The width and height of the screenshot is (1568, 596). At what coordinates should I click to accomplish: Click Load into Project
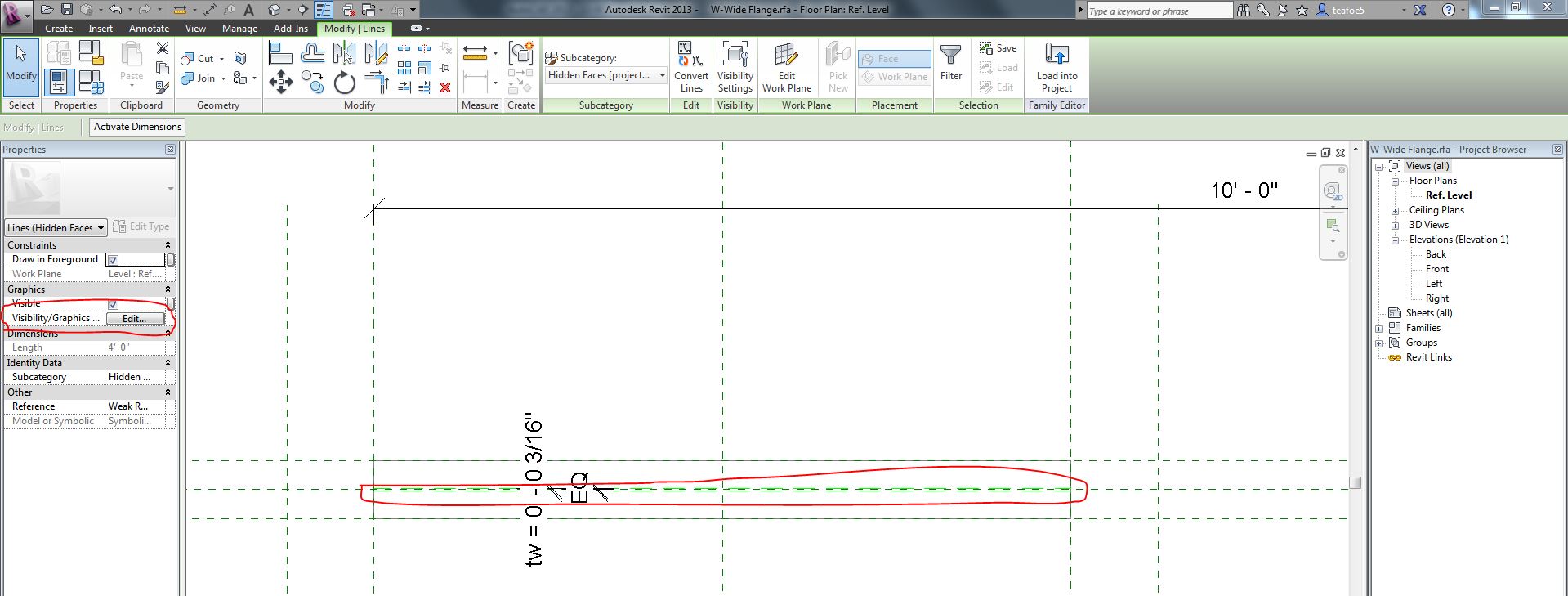coord(1057,67)
